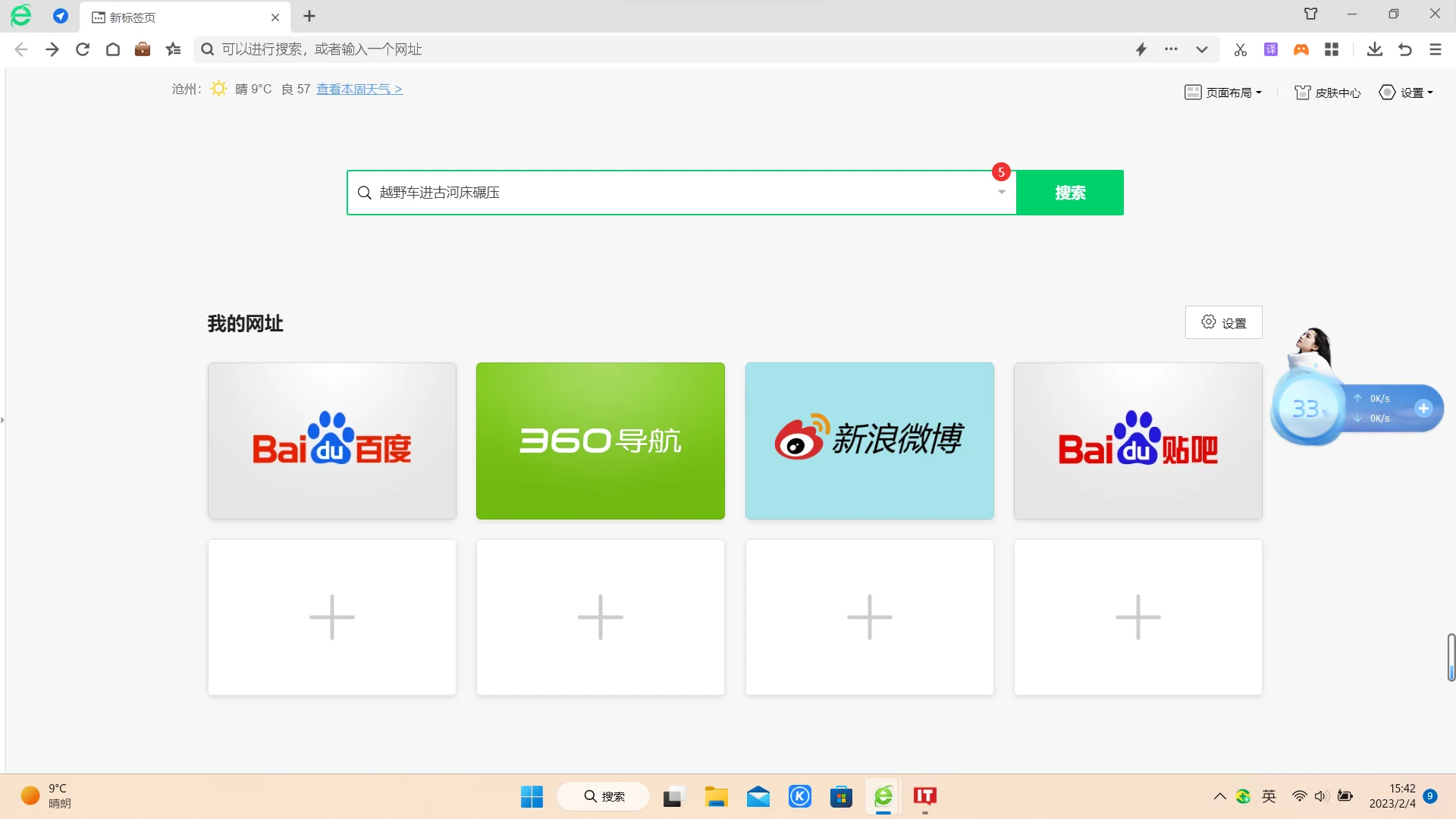Click the green 搜索 button

(x=1070, y=193)
